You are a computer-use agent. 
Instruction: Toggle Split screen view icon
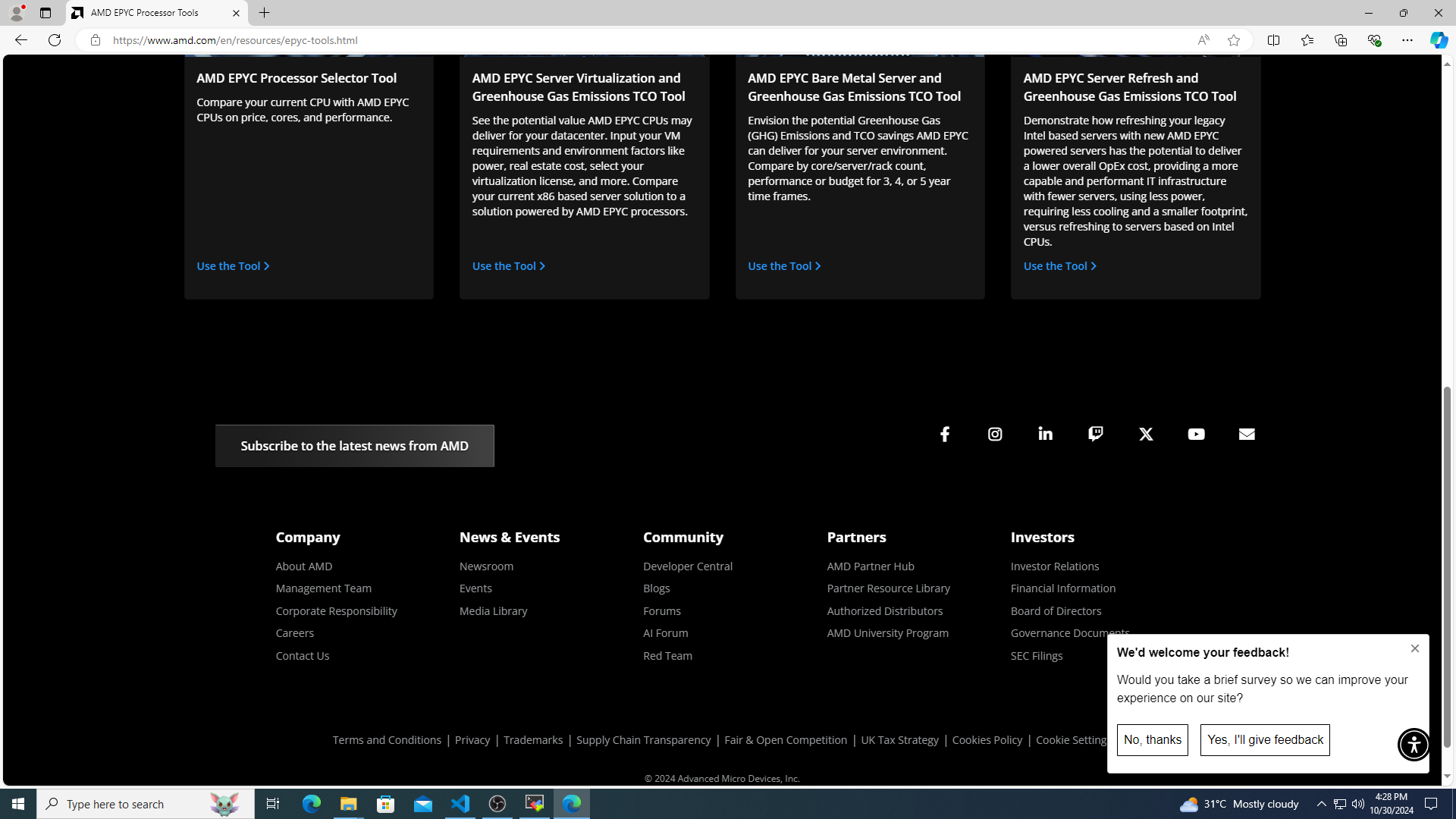[1273, 40]
